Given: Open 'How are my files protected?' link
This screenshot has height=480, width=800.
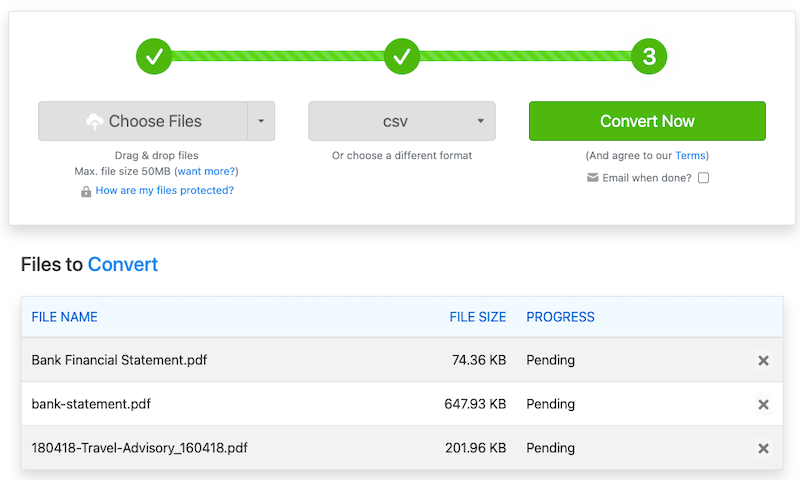Looking at the screenshot, I should (x=164, y=190).
